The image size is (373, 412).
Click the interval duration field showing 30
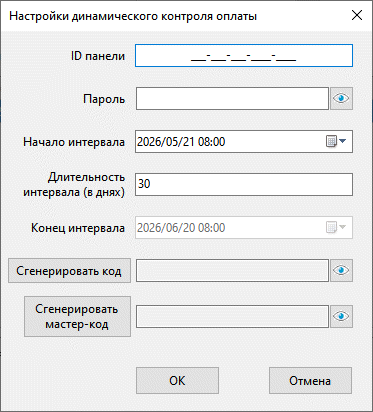[244, 184]
